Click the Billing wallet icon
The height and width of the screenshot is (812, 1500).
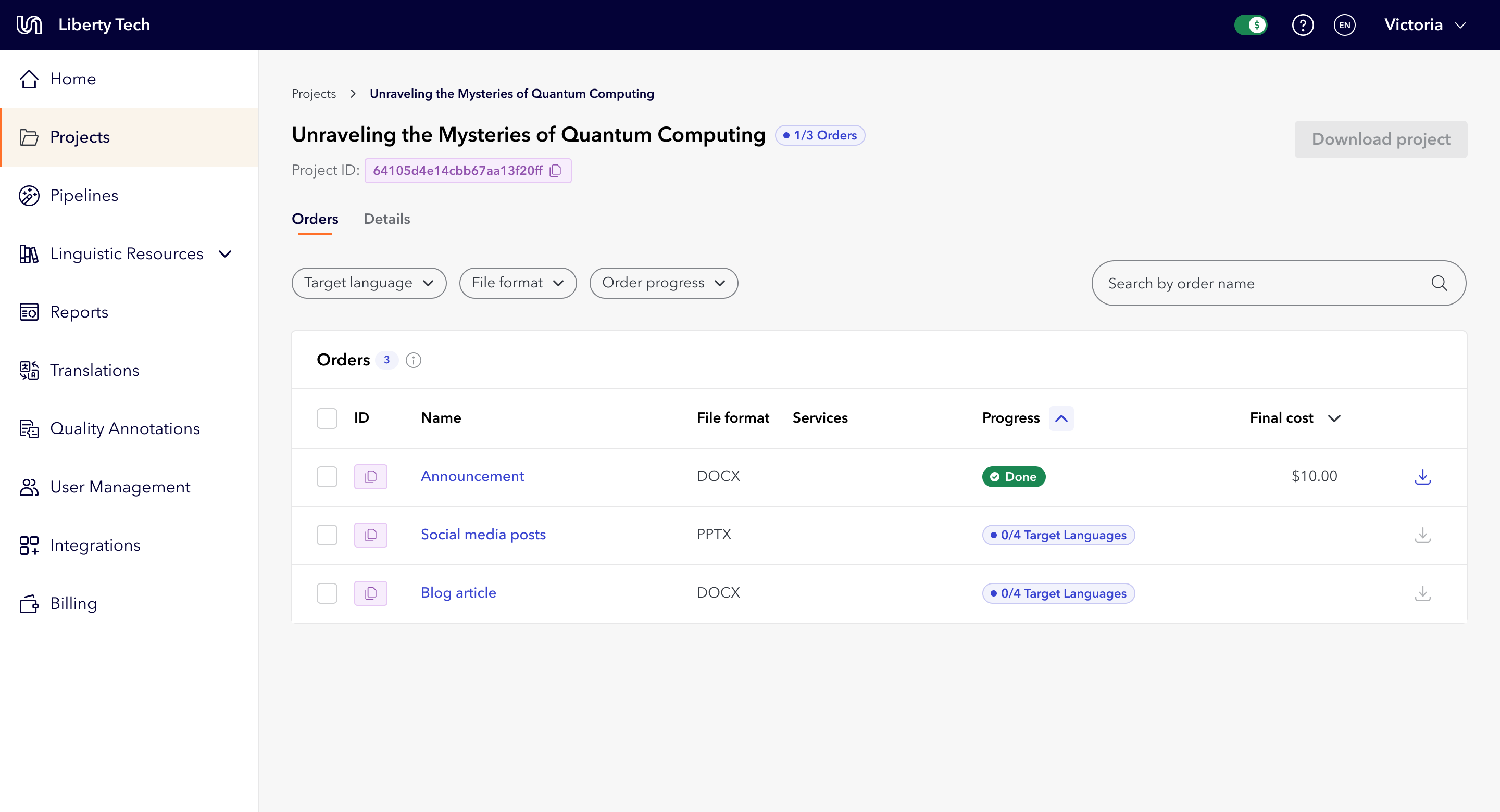click(x=29, y=604)
